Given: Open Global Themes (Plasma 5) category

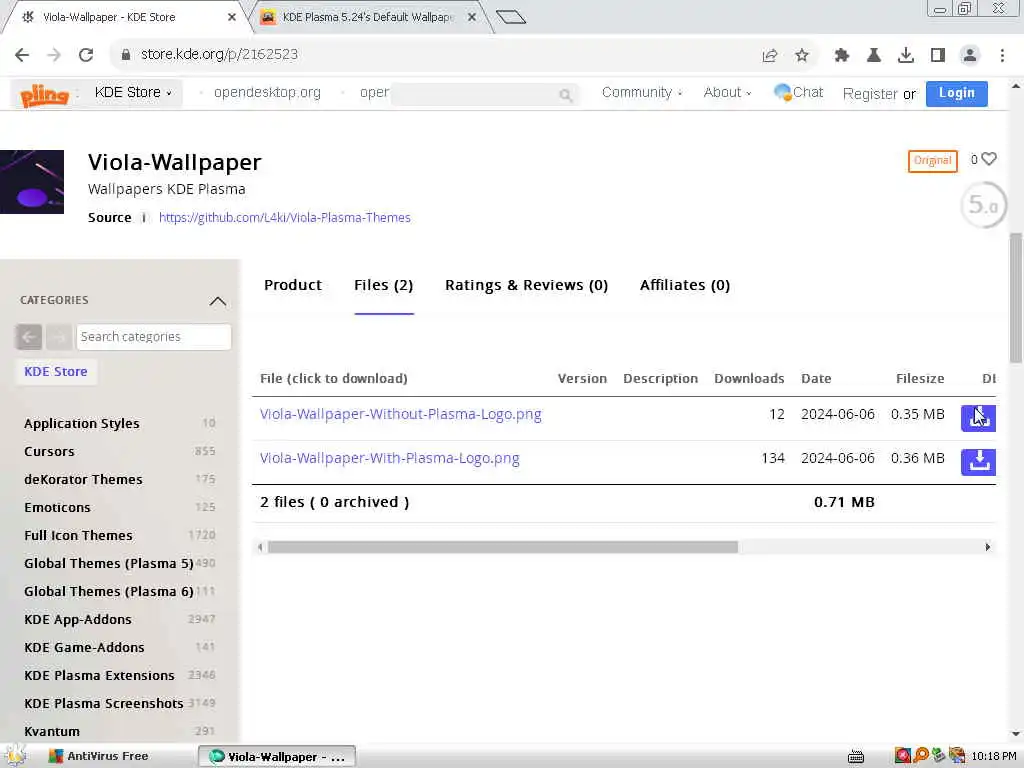Looking at the screenshot, I should pos(108,564).
